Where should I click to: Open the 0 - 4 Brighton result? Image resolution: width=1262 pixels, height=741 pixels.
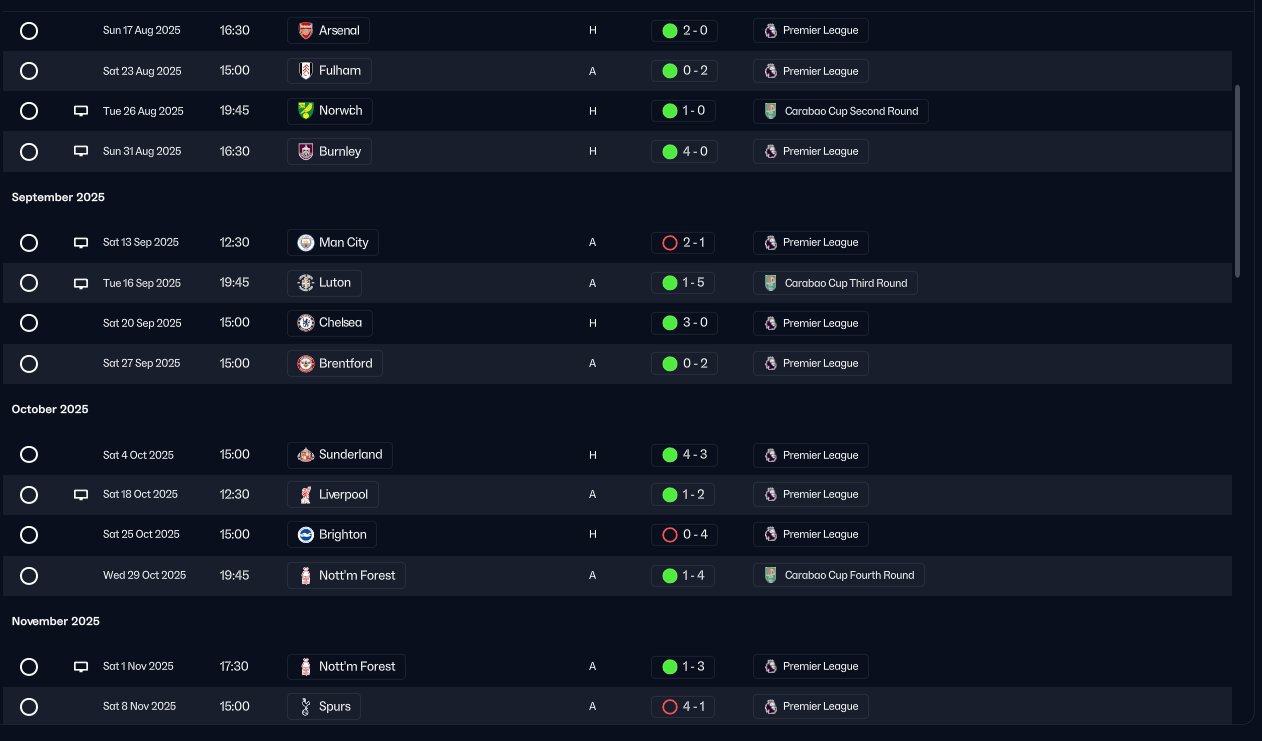pos(683,535)
